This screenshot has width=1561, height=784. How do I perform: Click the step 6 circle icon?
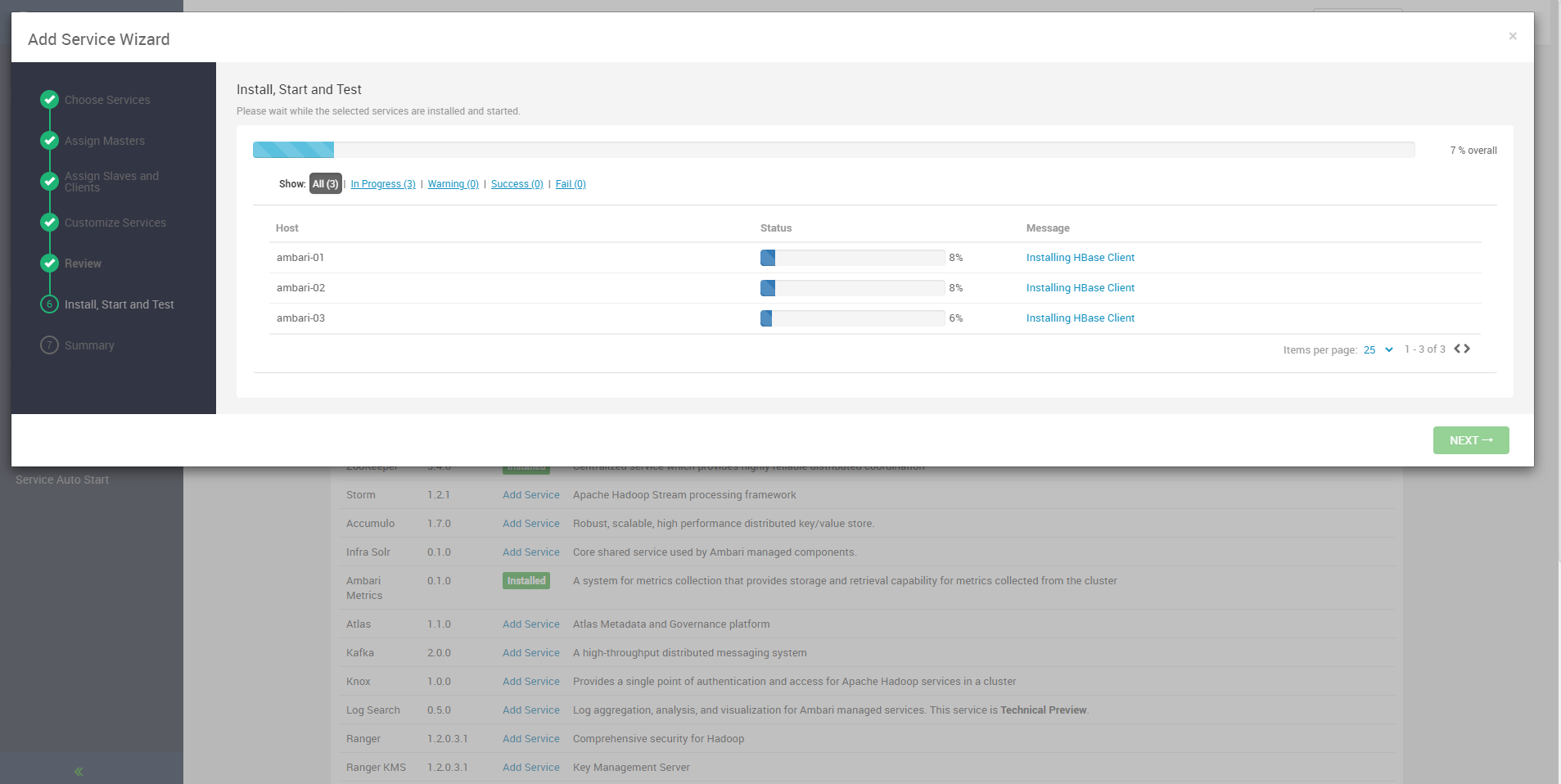50,304
